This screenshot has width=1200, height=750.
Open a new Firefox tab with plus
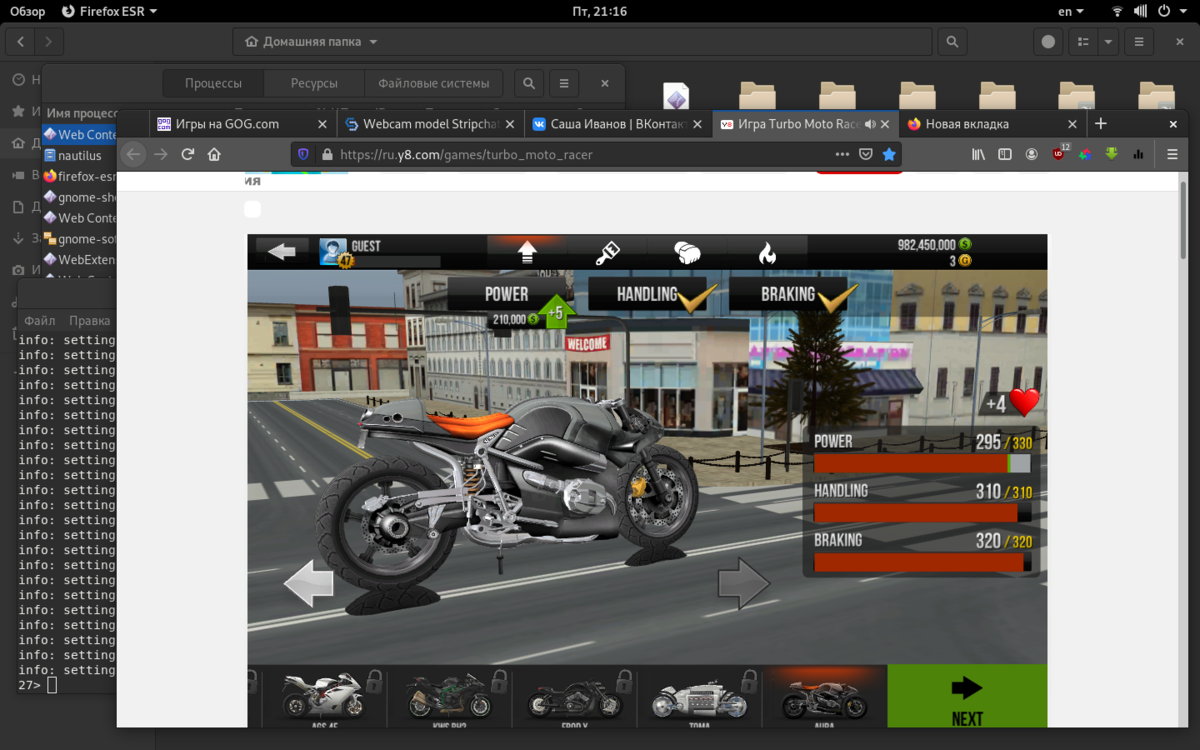[x=1101, y=124]
